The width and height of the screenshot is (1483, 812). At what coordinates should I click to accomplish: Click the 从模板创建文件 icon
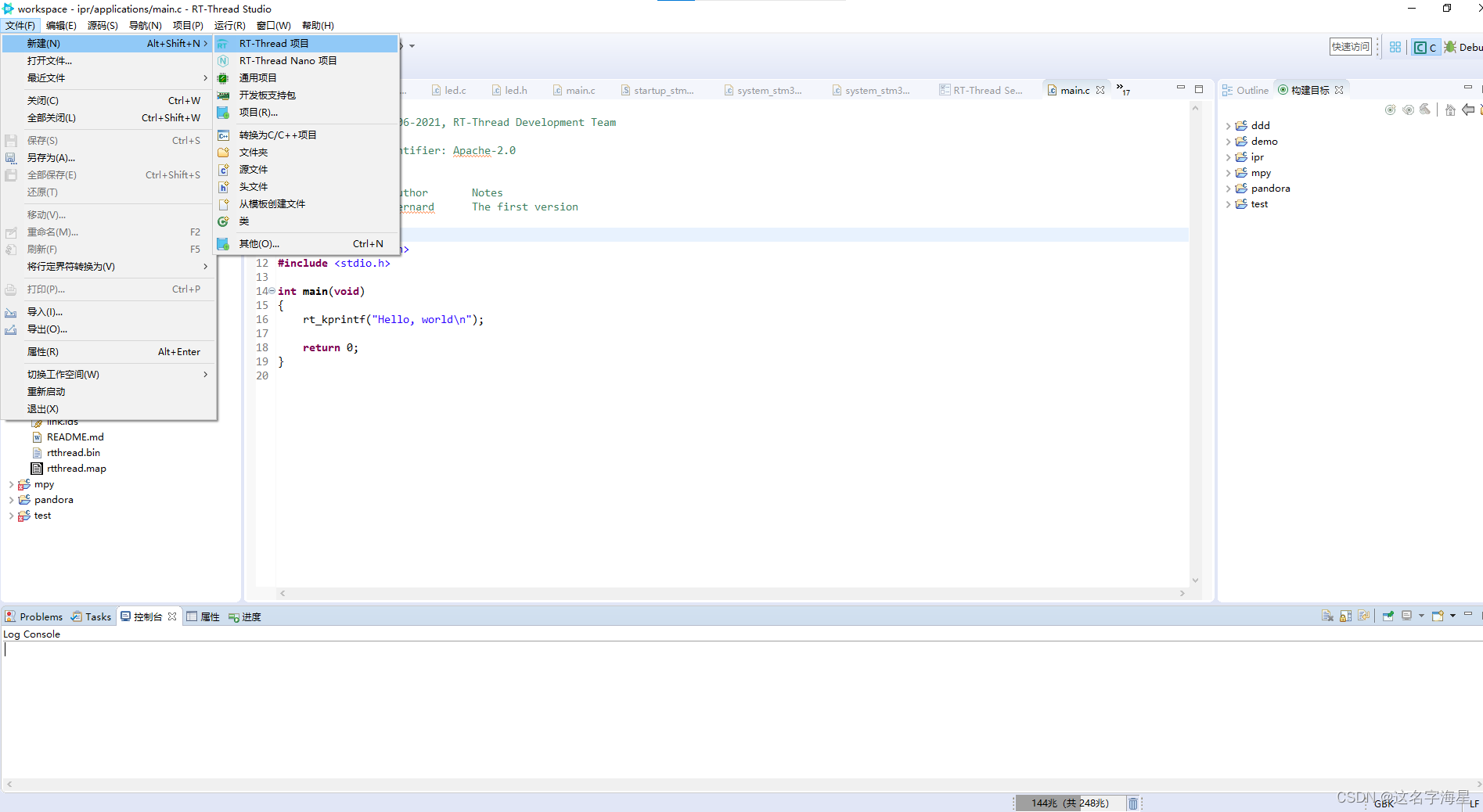[x=223, y=204]
